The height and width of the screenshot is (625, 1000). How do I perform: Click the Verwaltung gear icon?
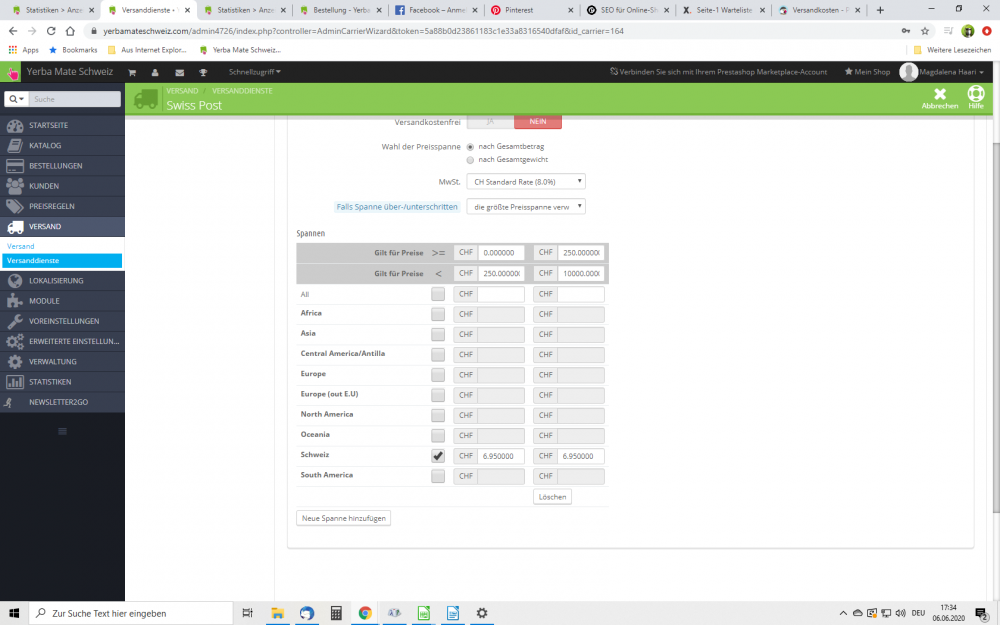pos(15,362)
